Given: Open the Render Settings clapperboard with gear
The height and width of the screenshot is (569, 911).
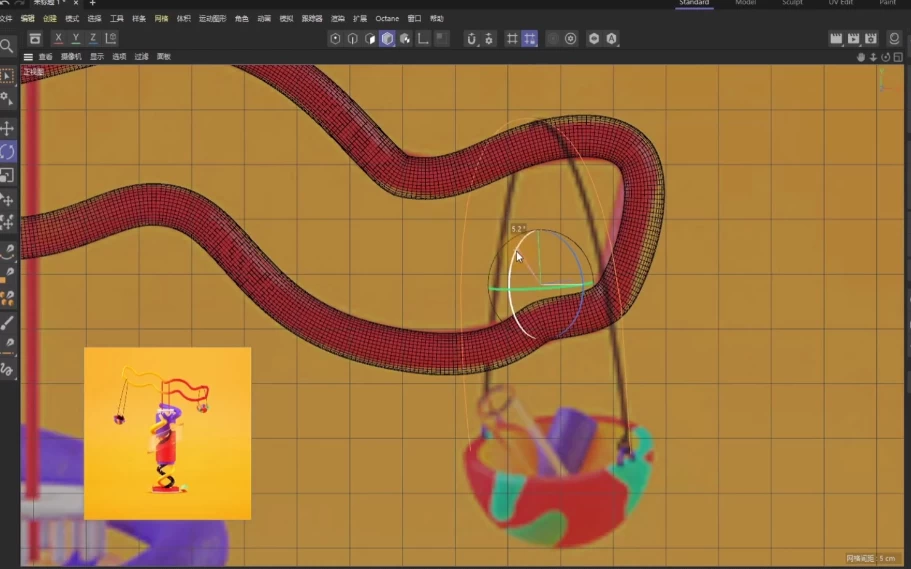Looking at the screenshot, I should [871, 39].
